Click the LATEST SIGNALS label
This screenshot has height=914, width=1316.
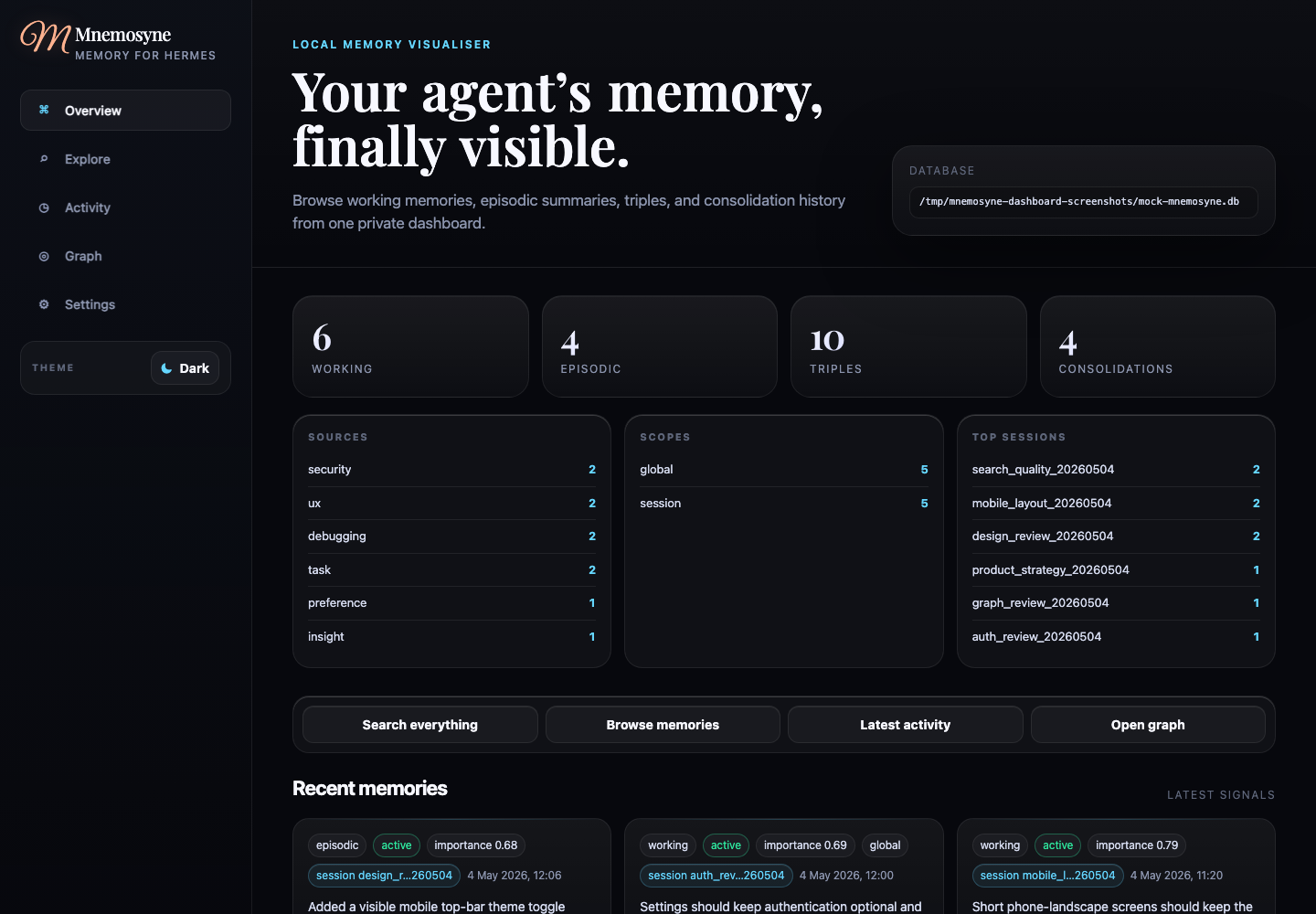[1221, 795]
